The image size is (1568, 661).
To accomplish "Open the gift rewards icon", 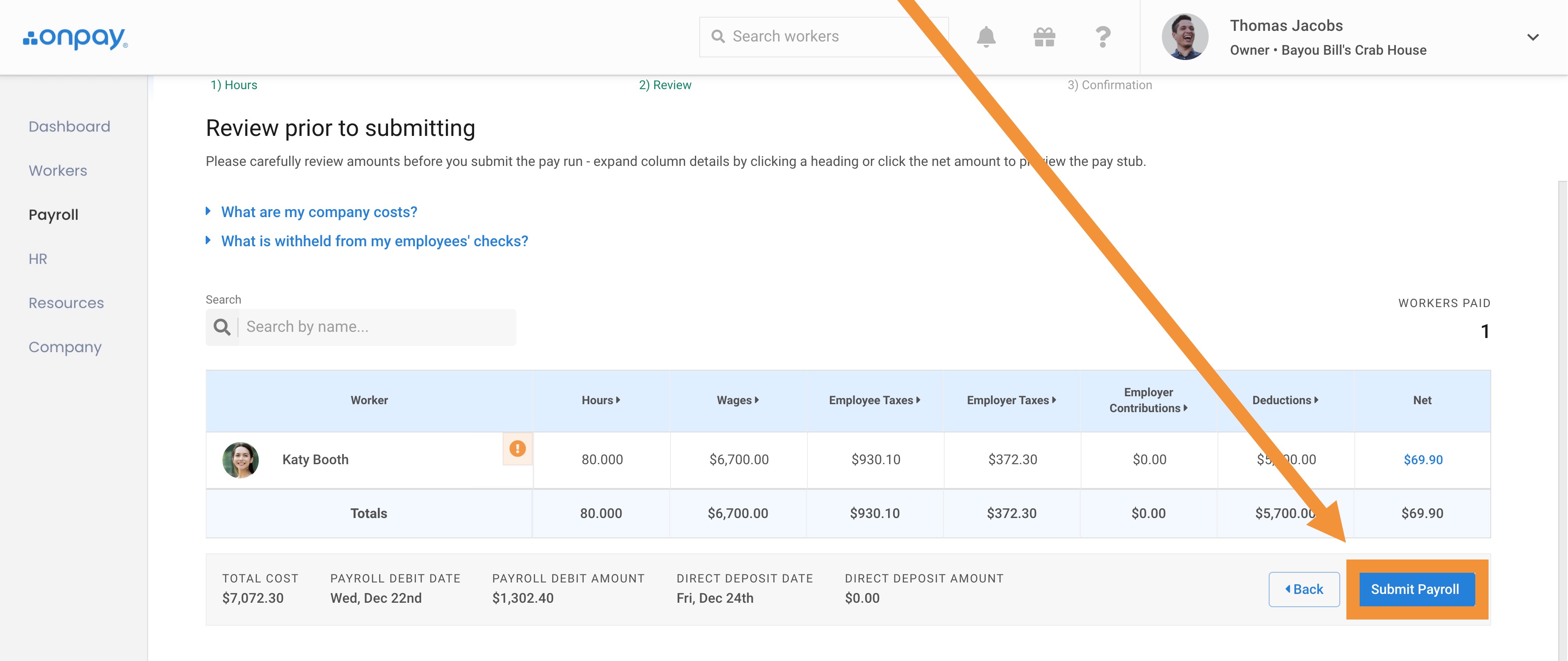I will pyautogui.click(x=1044, y=37).
